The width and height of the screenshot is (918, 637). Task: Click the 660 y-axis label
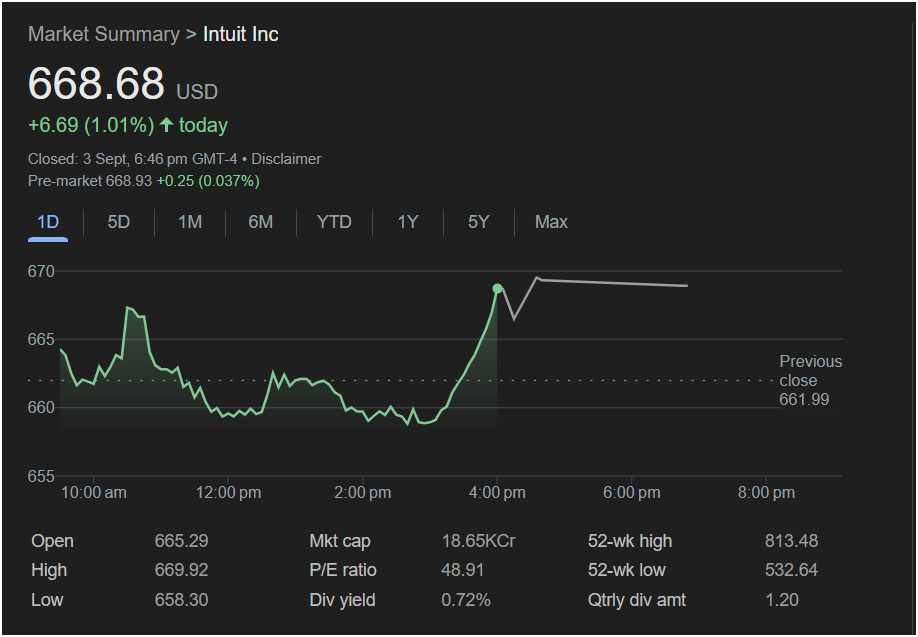41,407
